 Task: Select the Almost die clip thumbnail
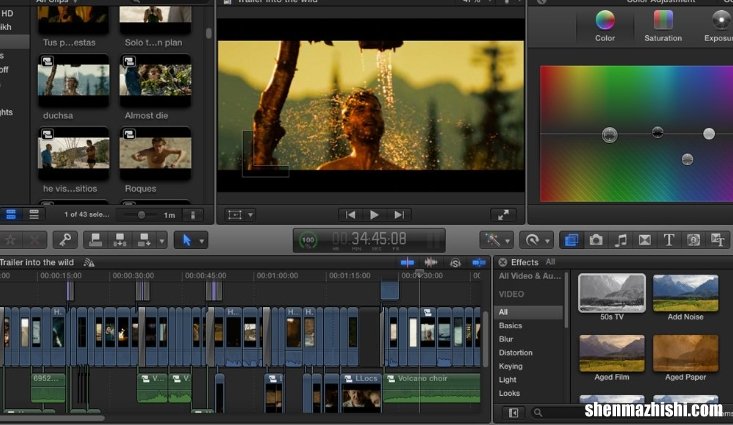(x=155, y=80)
